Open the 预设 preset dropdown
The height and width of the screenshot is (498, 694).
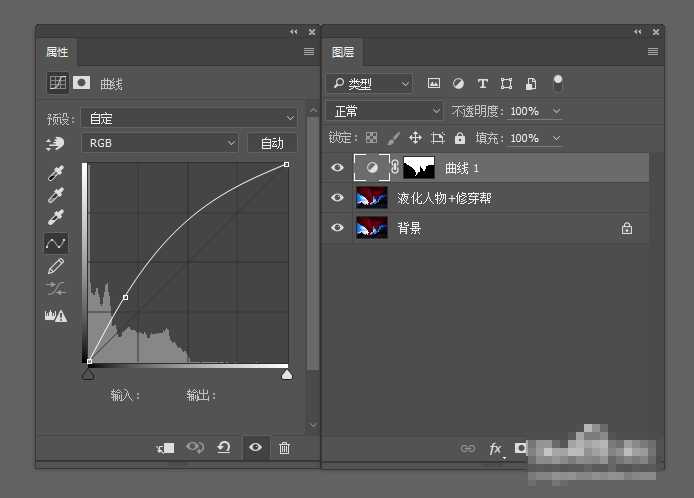pos(190,118)
